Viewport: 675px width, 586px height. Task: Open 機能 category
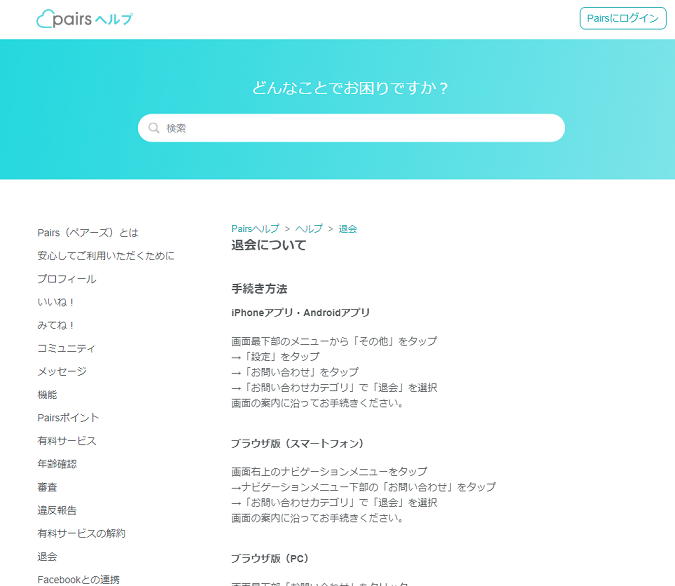pos(47,395)
